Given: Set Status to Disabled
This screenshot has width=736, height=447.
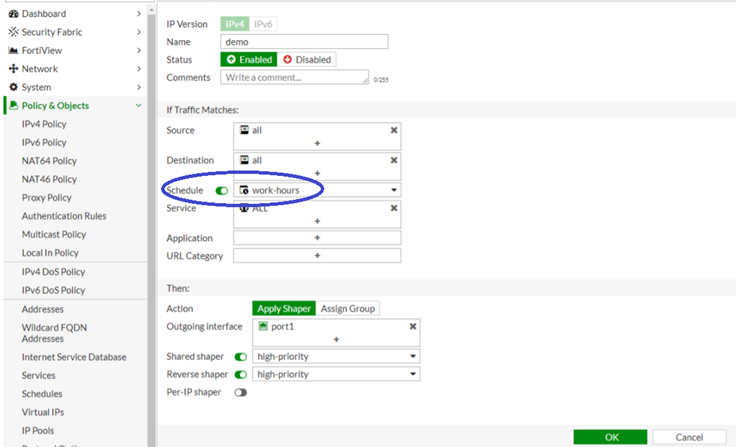Looking at the screenshot, I should point(307,60).
